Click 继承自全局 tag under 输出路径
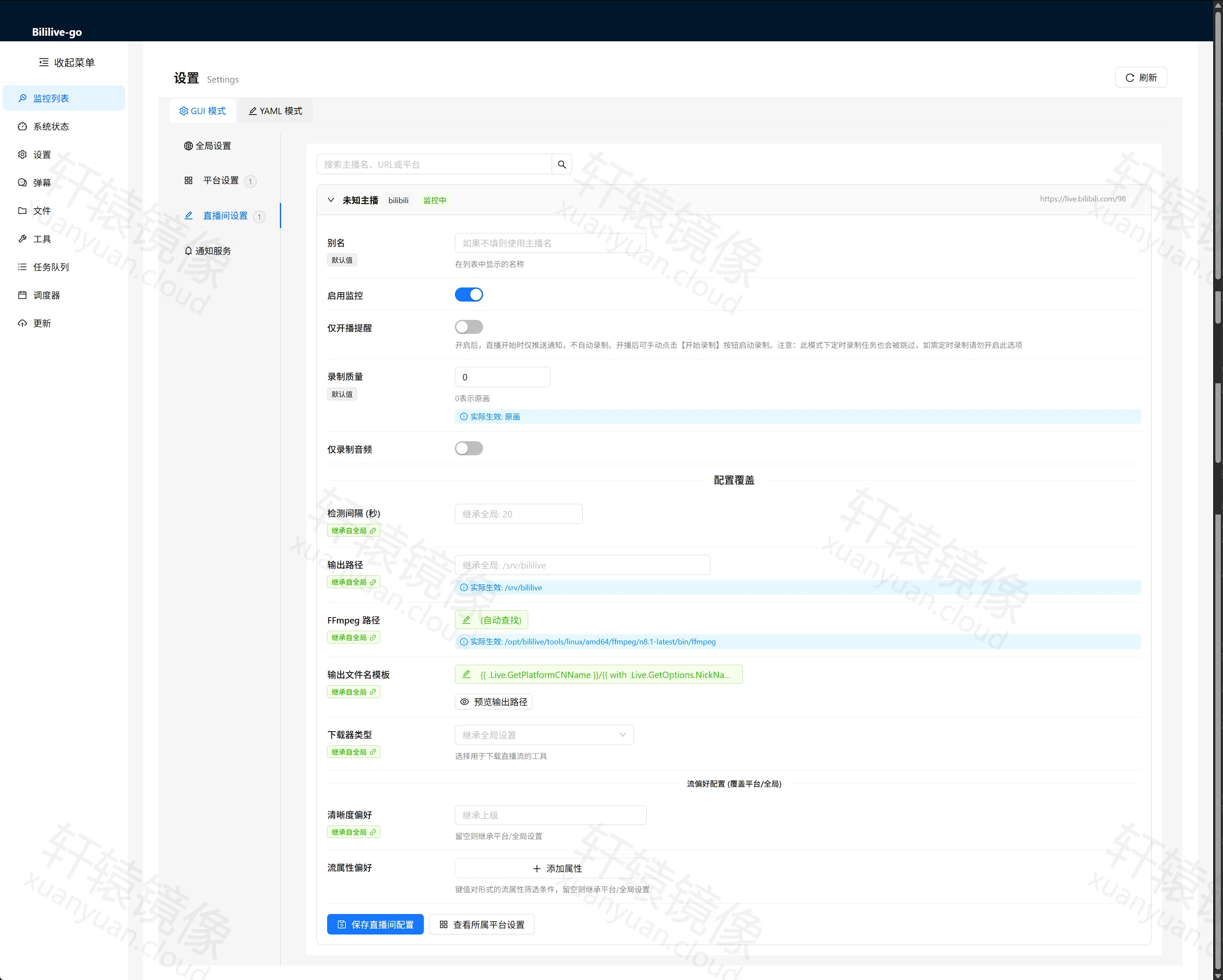The image size is (1223, 980). coord(354,582)
